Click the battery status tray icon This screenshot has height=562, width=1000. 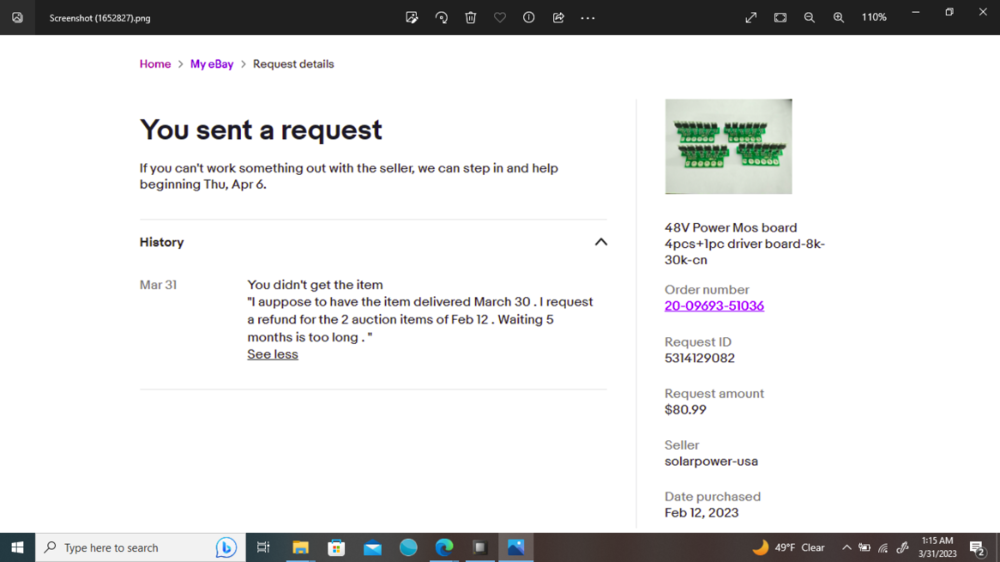[x=864, y=547]
